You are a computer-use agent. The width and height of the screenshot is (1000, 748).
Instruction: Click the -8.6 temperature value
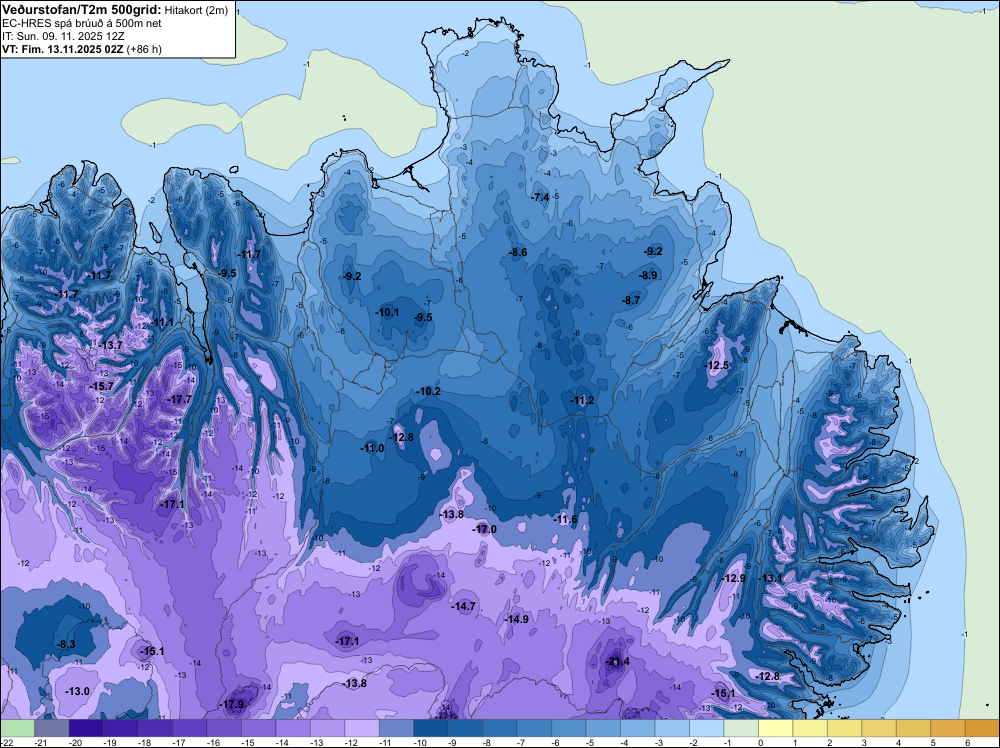tap(518, 253)
